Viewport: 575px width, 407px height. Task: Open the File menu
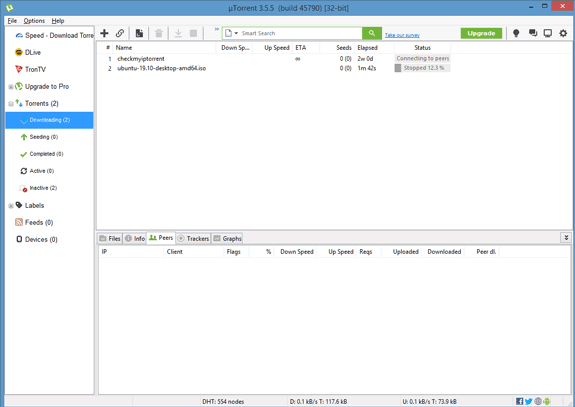click(12, 21)
